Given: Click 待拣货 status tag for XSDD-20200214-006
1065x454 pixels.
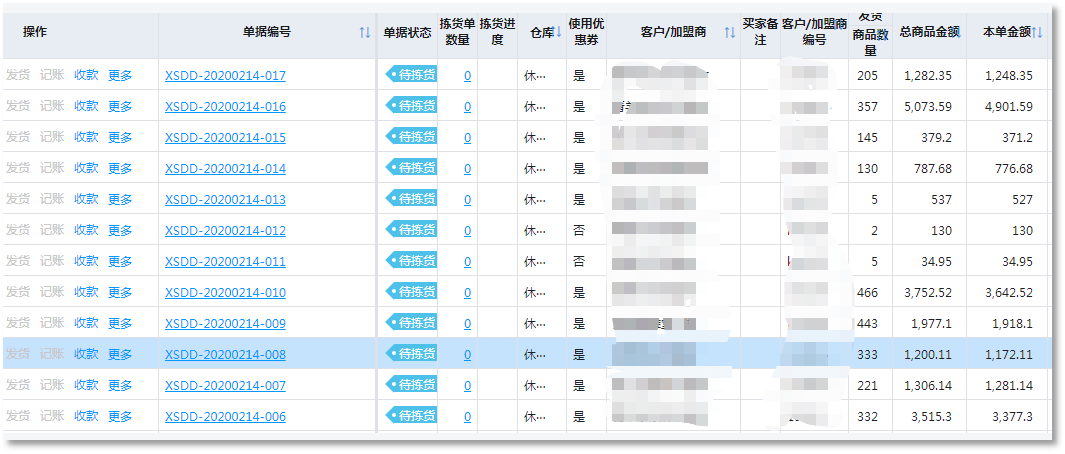Looking at the screenshot, I should [411, 416].
